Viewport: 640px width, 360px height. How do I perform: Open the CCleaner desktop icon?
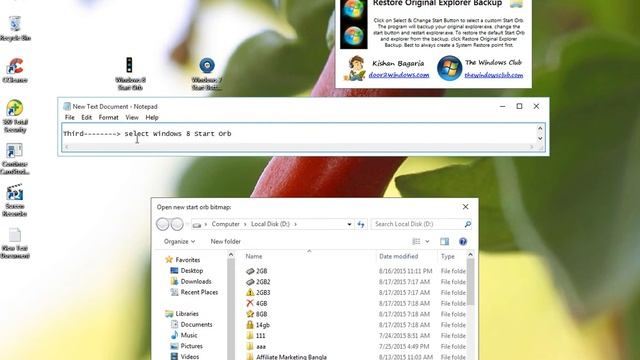(x=15, y=70)
